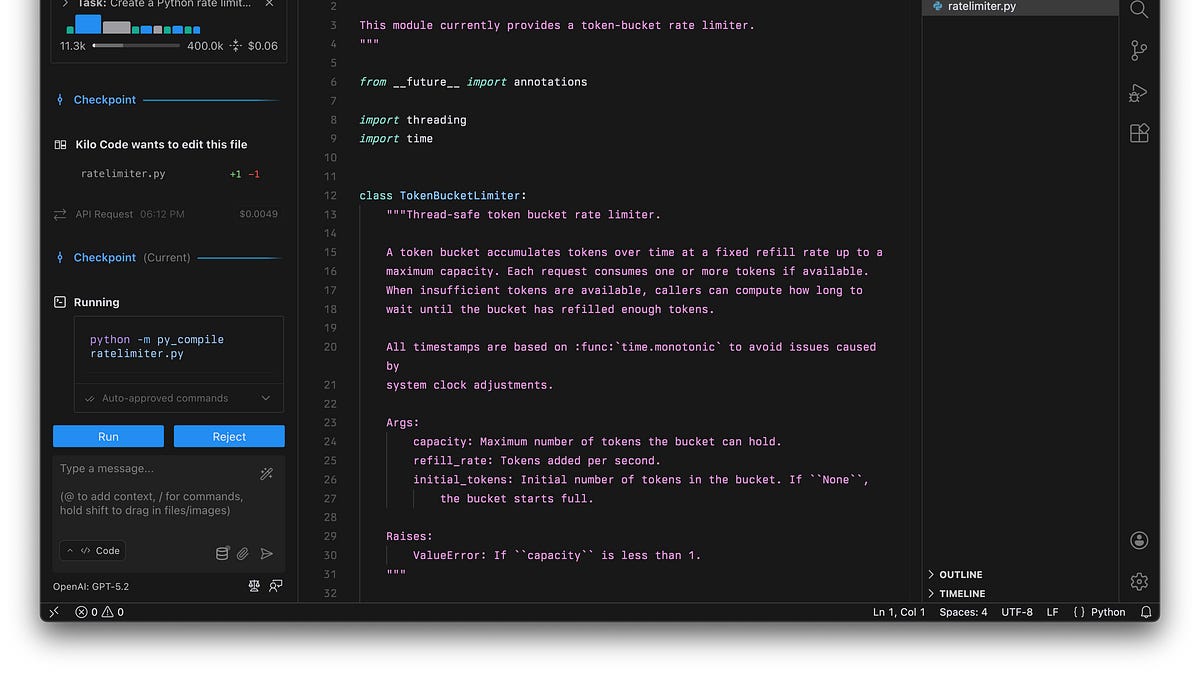The image size is (1200, 675).
Task: Check credit balance with the scales icon
Action: (x=253, y=586)
